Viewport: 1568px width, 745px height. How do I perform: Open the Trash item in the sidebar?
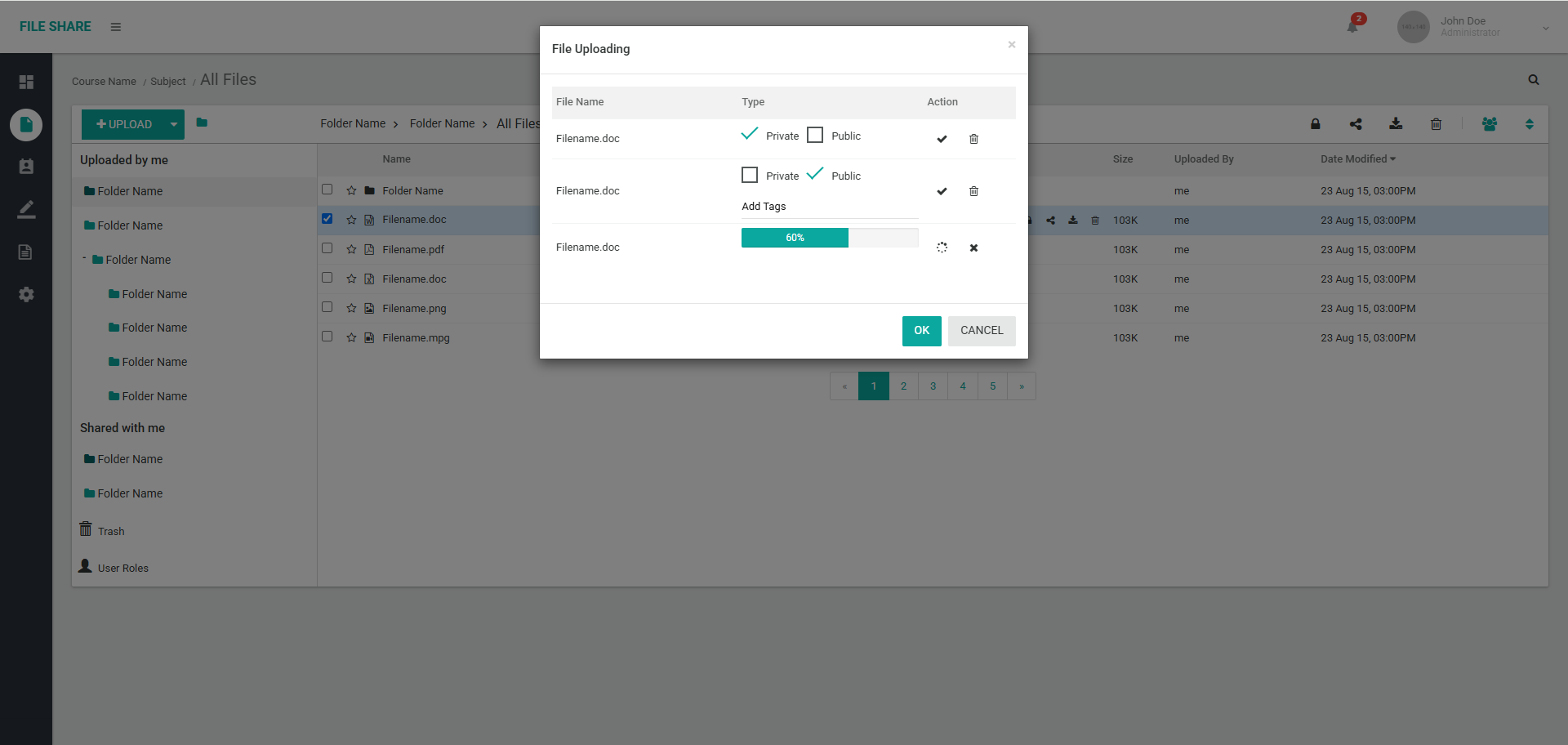pyautogui.click(x=111, y=531)
